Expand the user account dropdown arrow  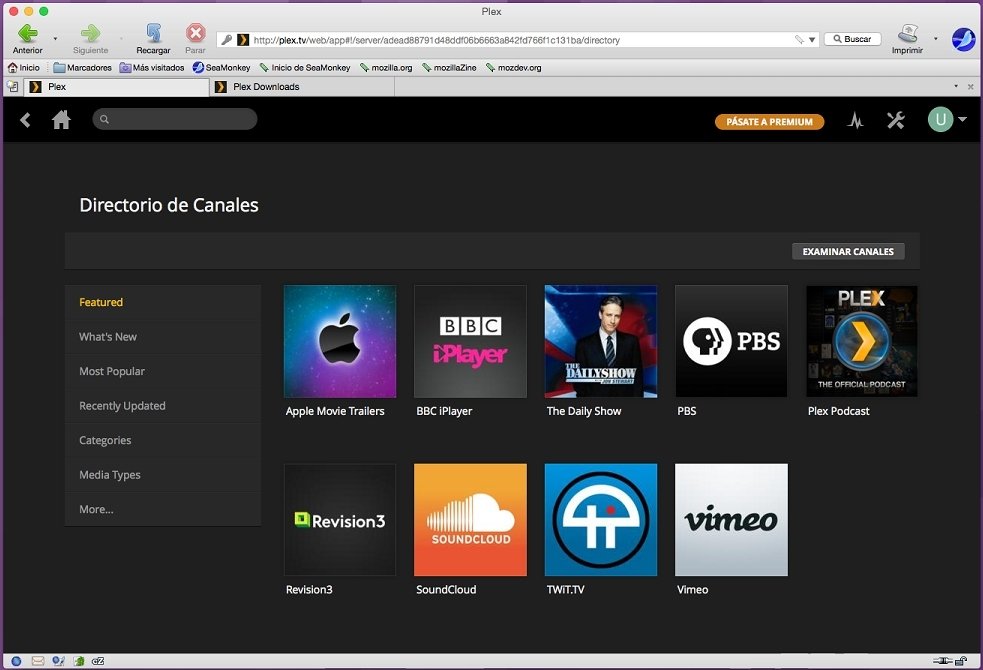(962, 119)
